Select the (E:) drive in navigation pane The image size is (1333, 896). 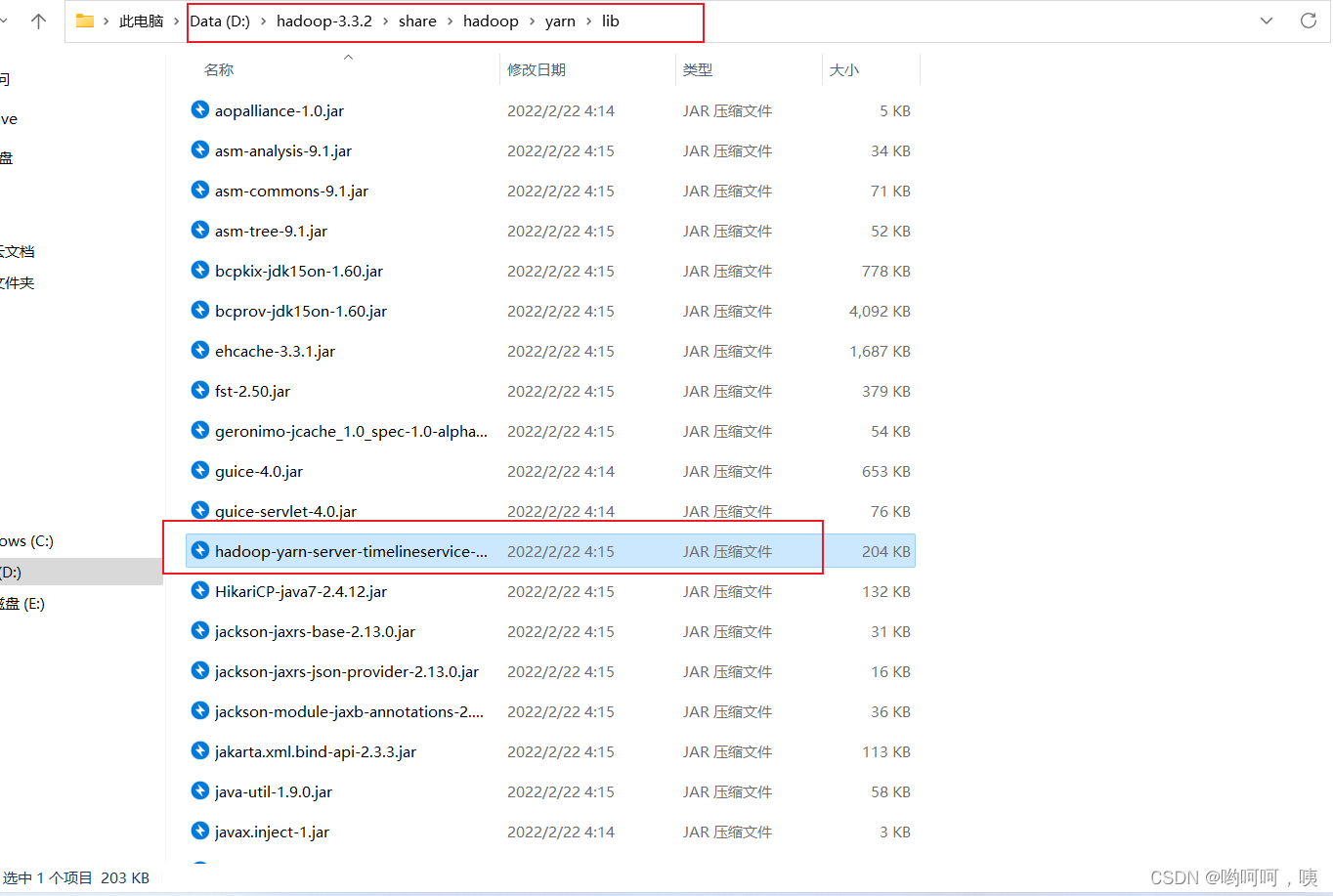point(22,604)
